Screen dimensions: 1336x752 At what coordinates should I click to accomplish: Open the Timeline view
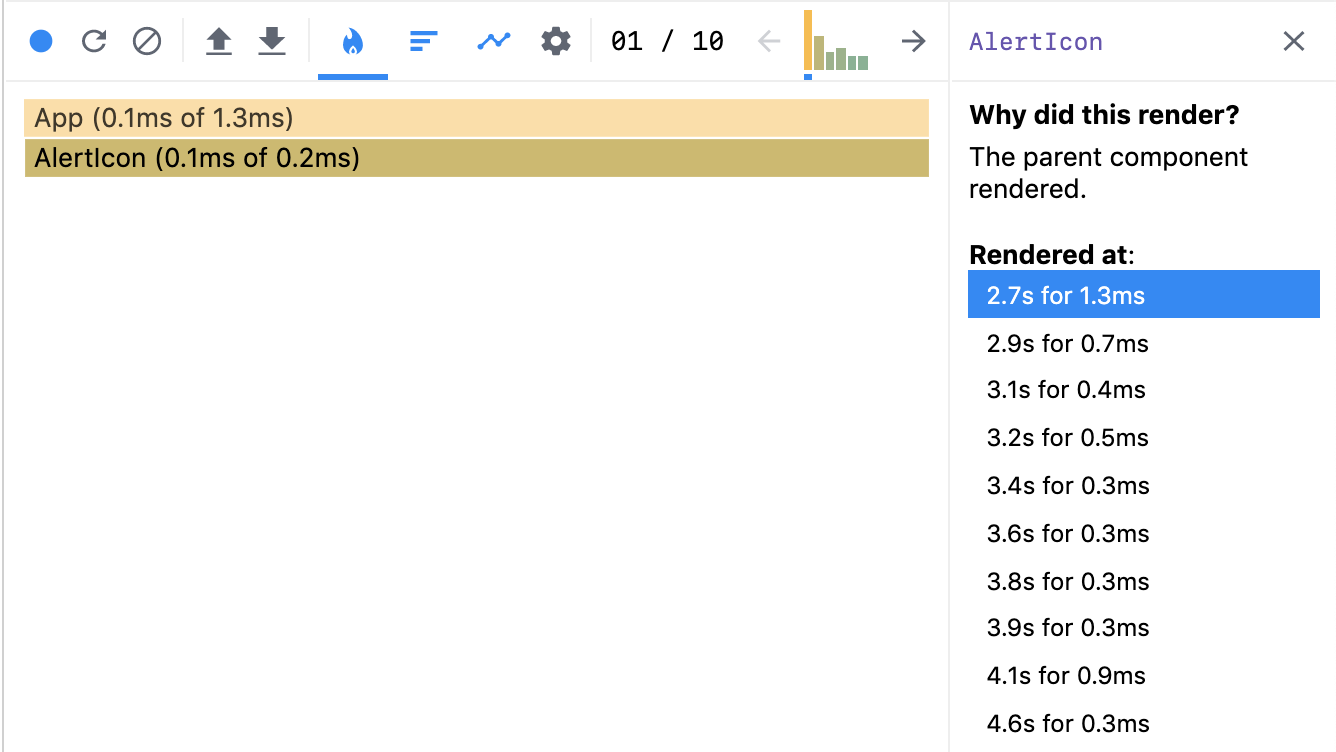pyautogui.click(x=493, y=41)
